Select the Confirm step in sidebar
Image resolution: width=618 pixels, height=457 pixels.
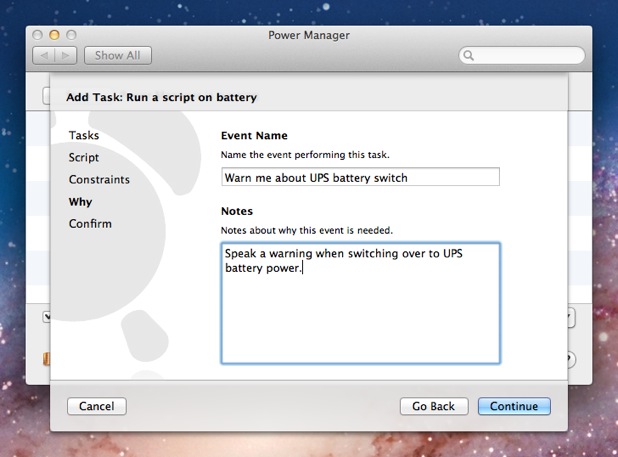click(90, 224)
